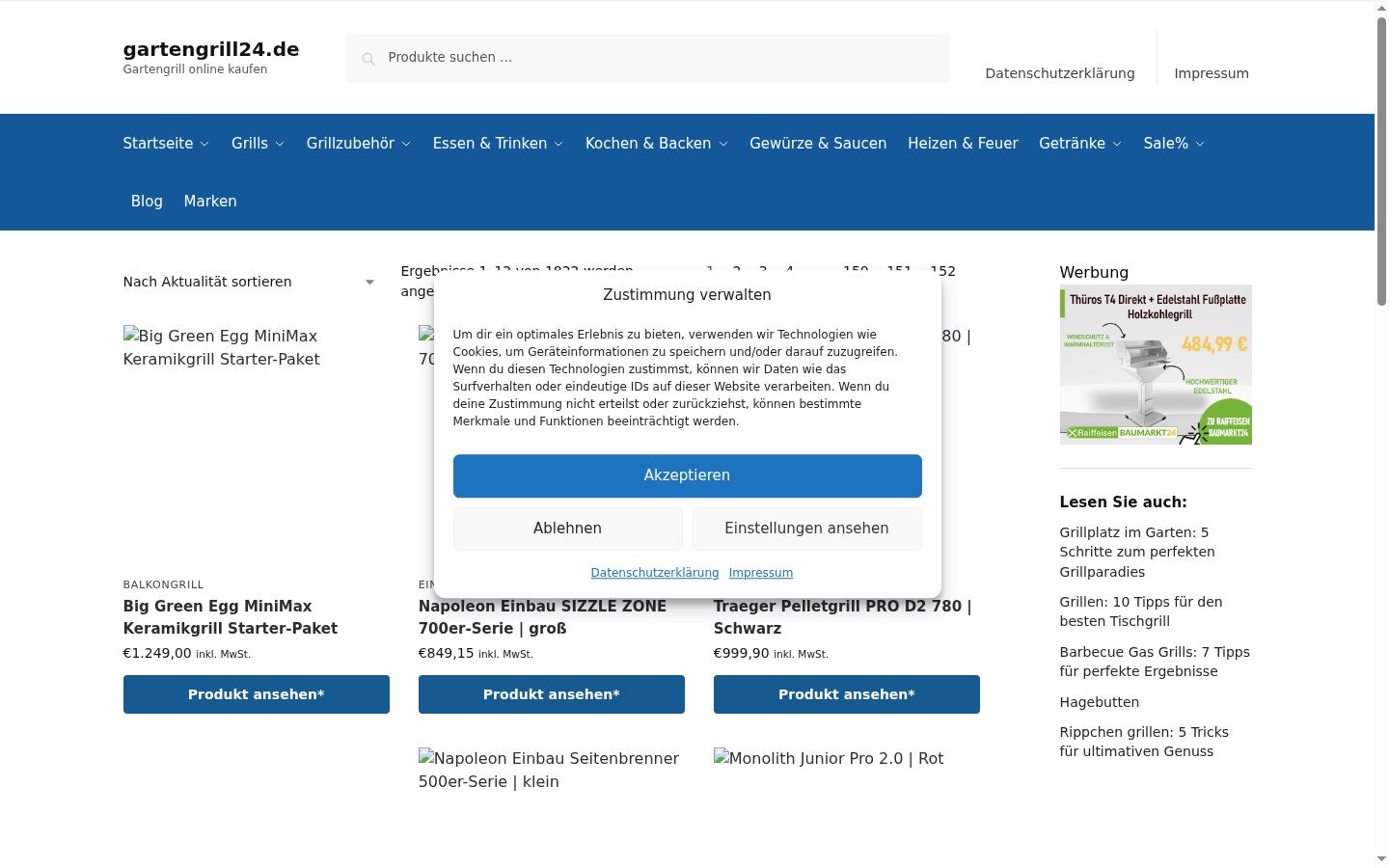
Task: Decline cookies with Ablehnen button
Action: tap(568, 529)
